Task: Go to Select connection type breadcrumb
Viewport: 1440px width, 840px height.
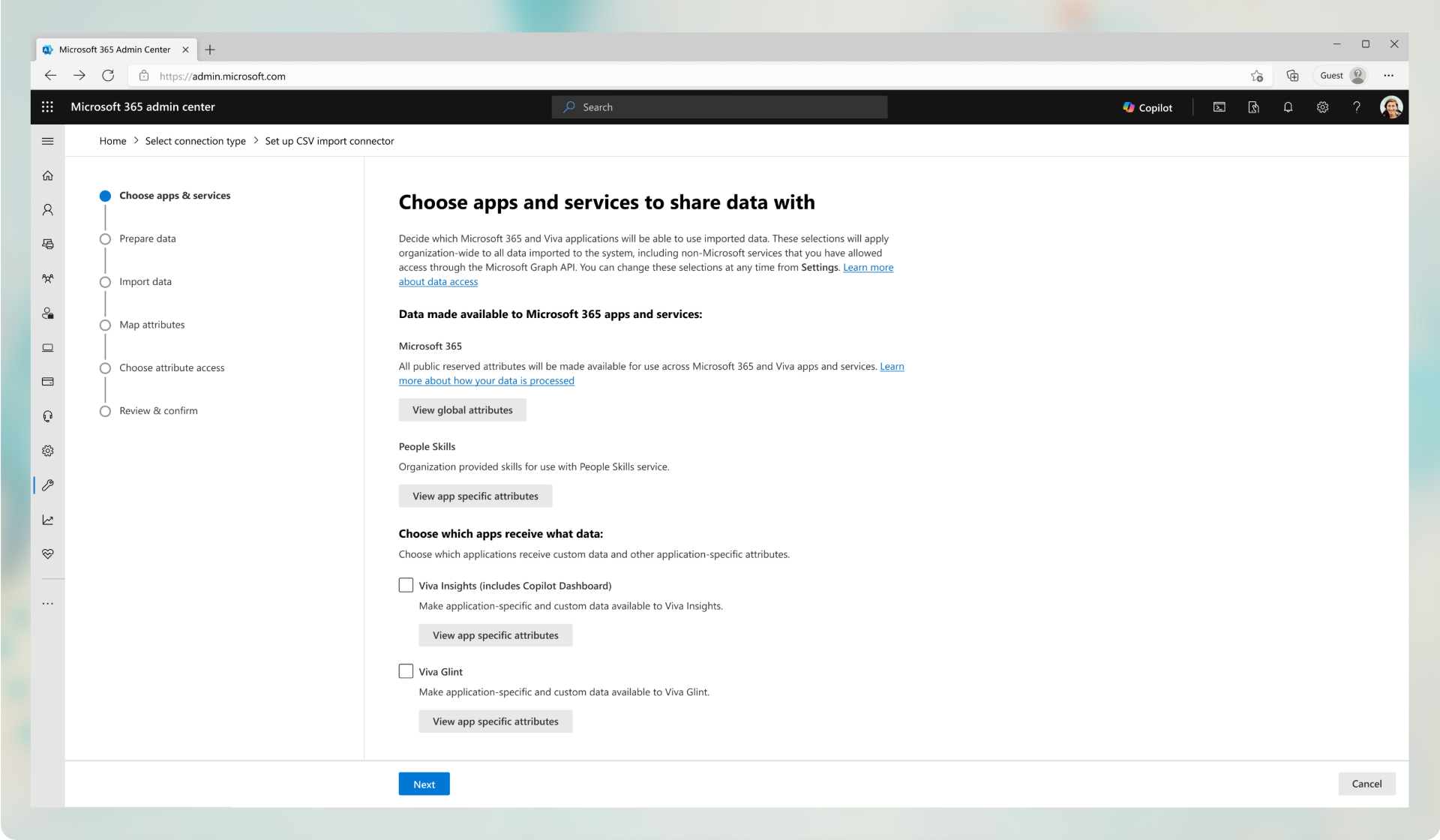Action: coord(195,141)
